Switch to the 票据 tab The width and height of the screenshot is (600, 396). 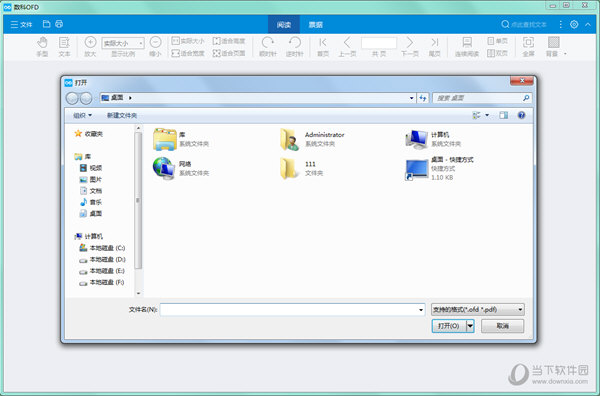point(316,24)
